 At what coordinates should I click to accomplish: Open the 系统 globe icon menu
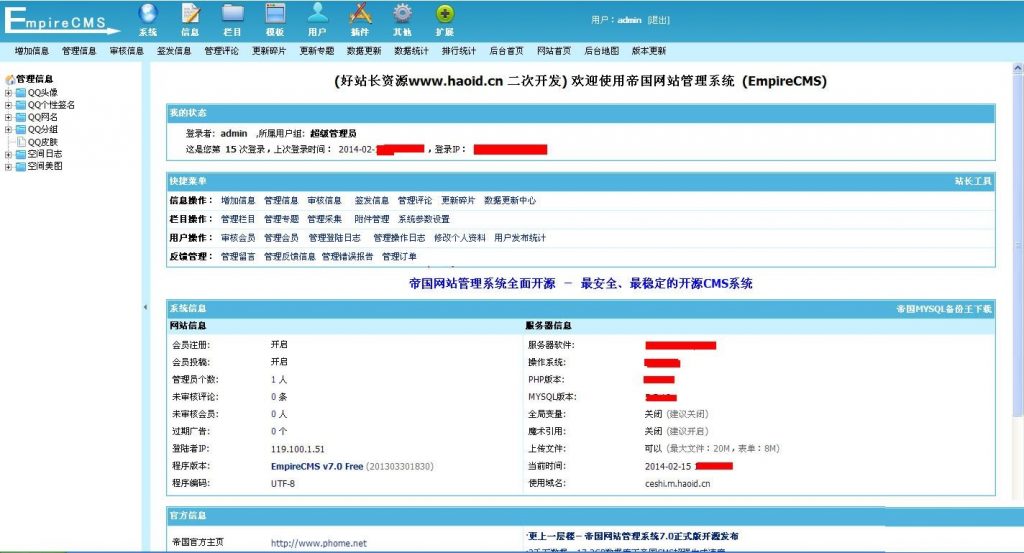coord(148,20)
